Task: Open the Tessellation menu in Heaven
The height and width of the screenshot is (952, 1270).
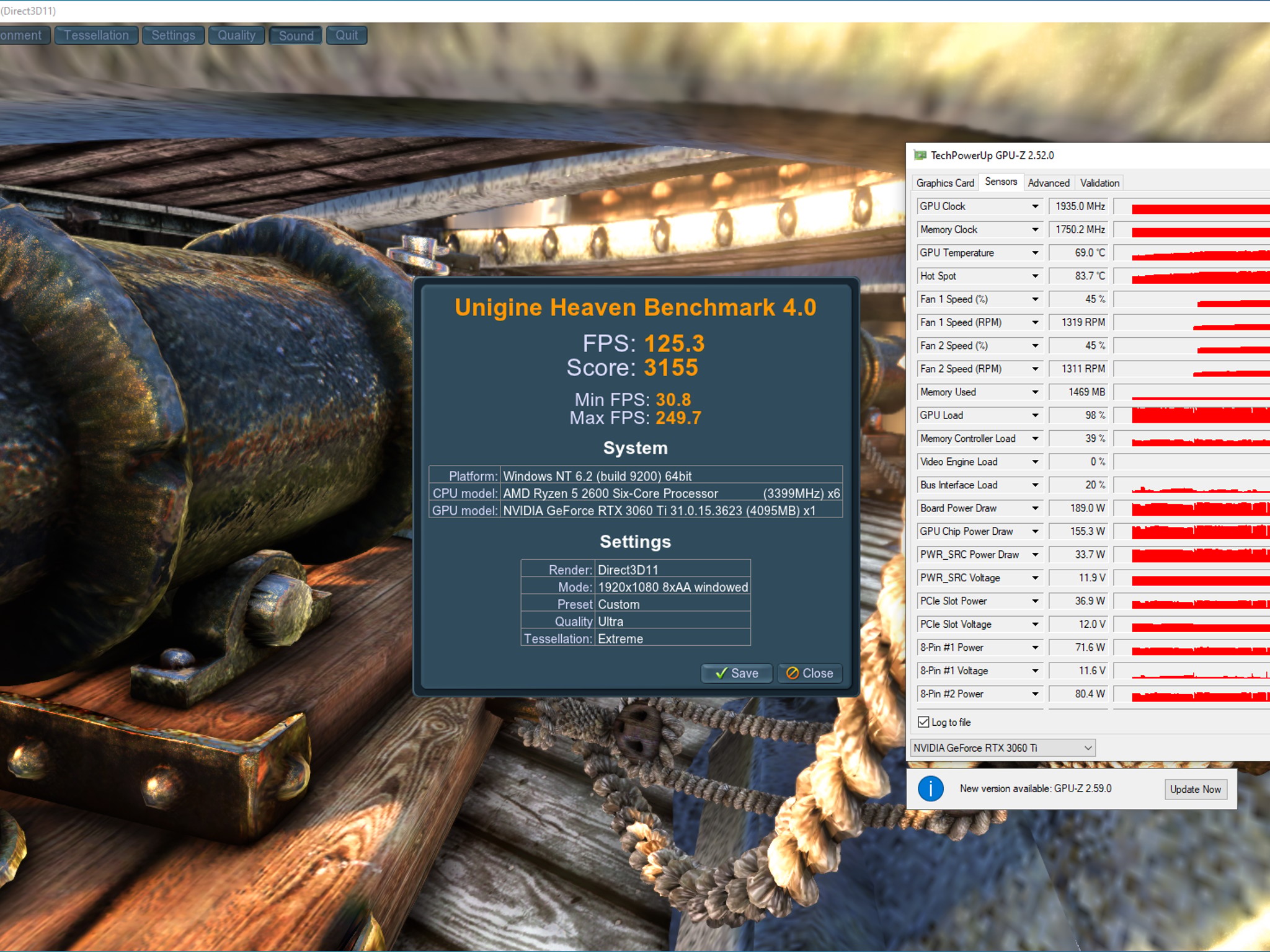Action: point(96,35)
